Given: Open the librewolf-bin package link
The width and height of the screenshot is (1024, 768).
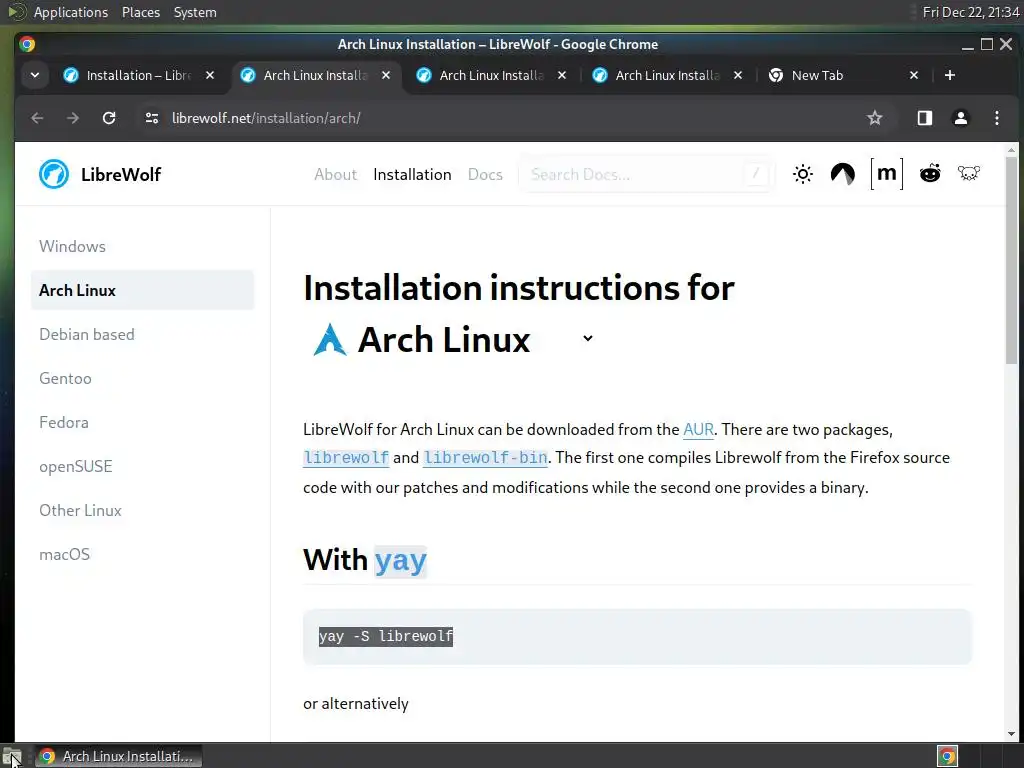Looking at the screenshot, I should click(x=485, y=458).
